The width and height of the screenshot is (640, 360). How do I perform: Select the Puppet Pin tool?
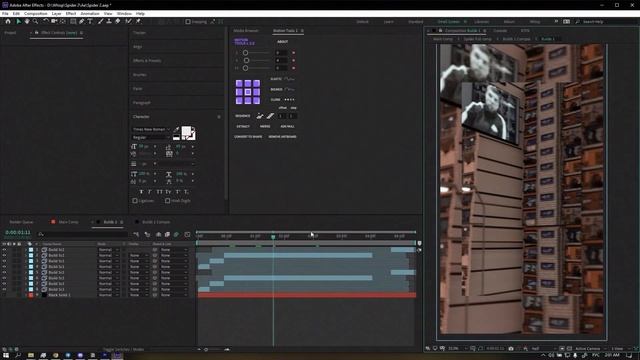click(138, 21)
